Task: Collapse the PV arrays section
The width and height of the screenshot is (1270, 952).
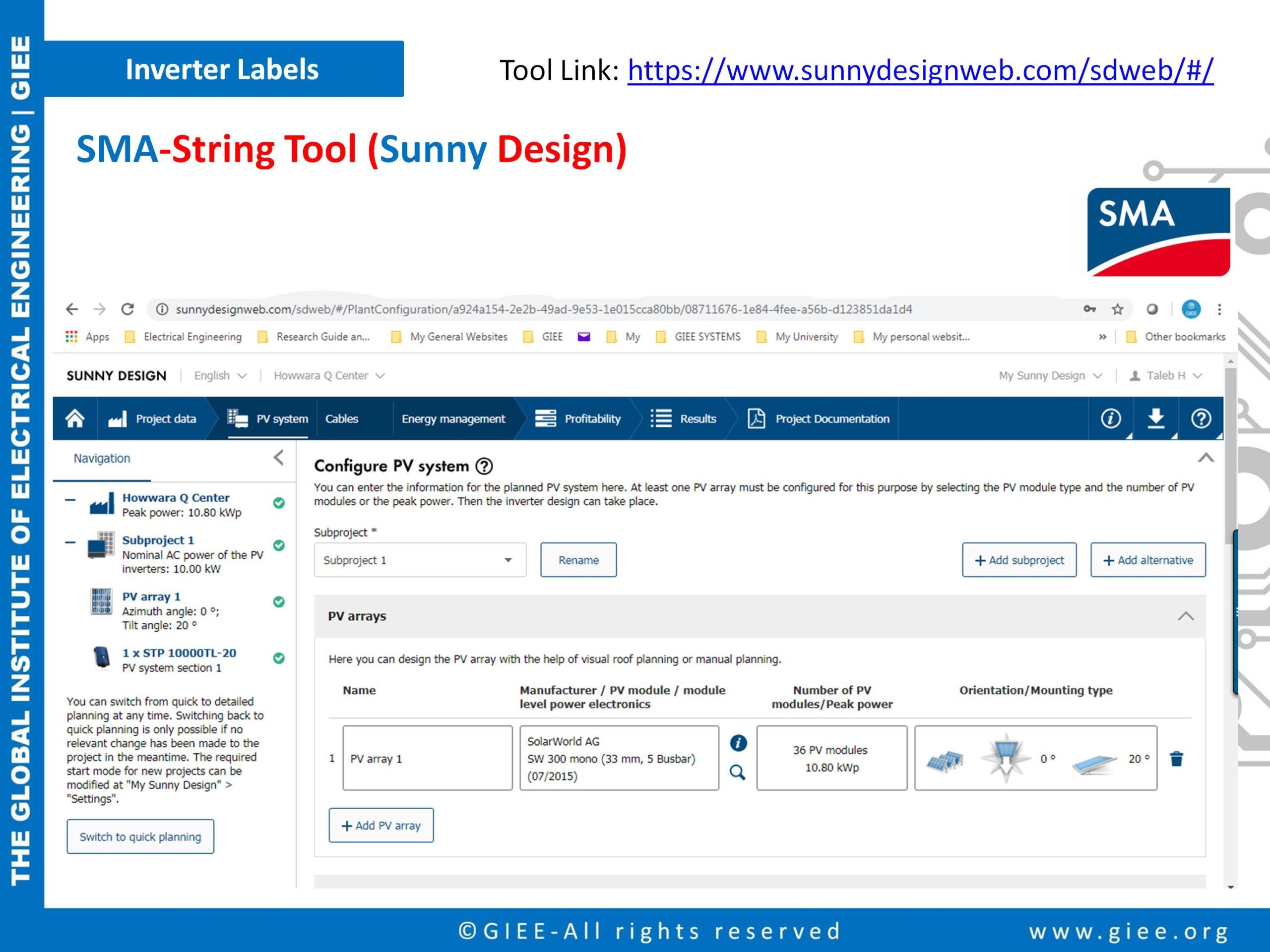Action: pos(1186,616)
